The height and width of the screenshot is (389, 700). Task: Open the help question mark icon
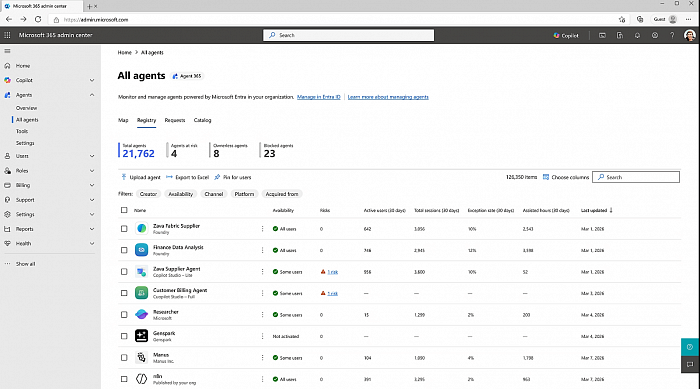click(x=672, y=35)
